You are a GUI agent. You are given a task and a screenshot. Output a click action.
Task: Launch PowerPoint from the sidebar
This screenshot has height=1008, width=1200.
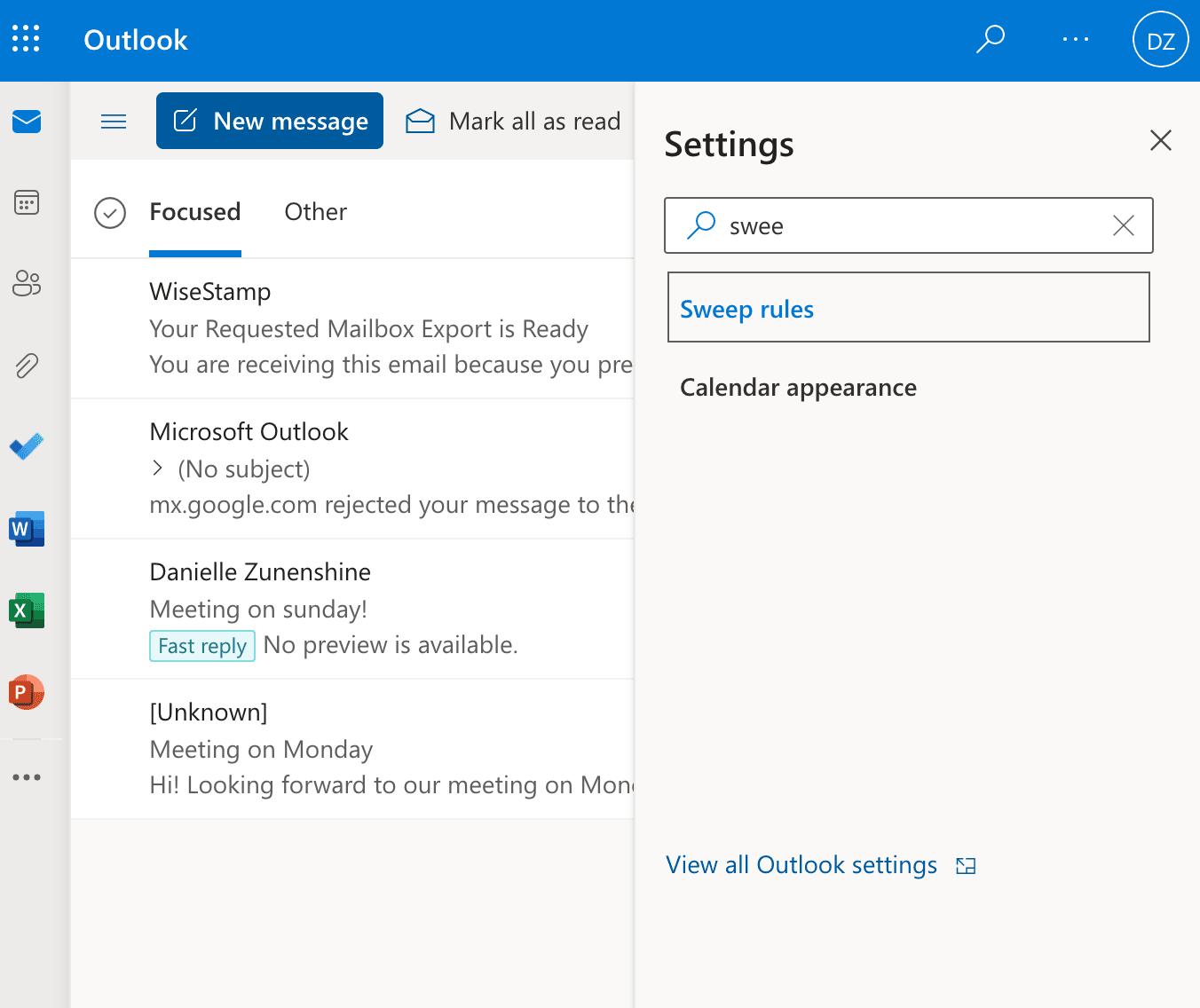coord(27,692)
